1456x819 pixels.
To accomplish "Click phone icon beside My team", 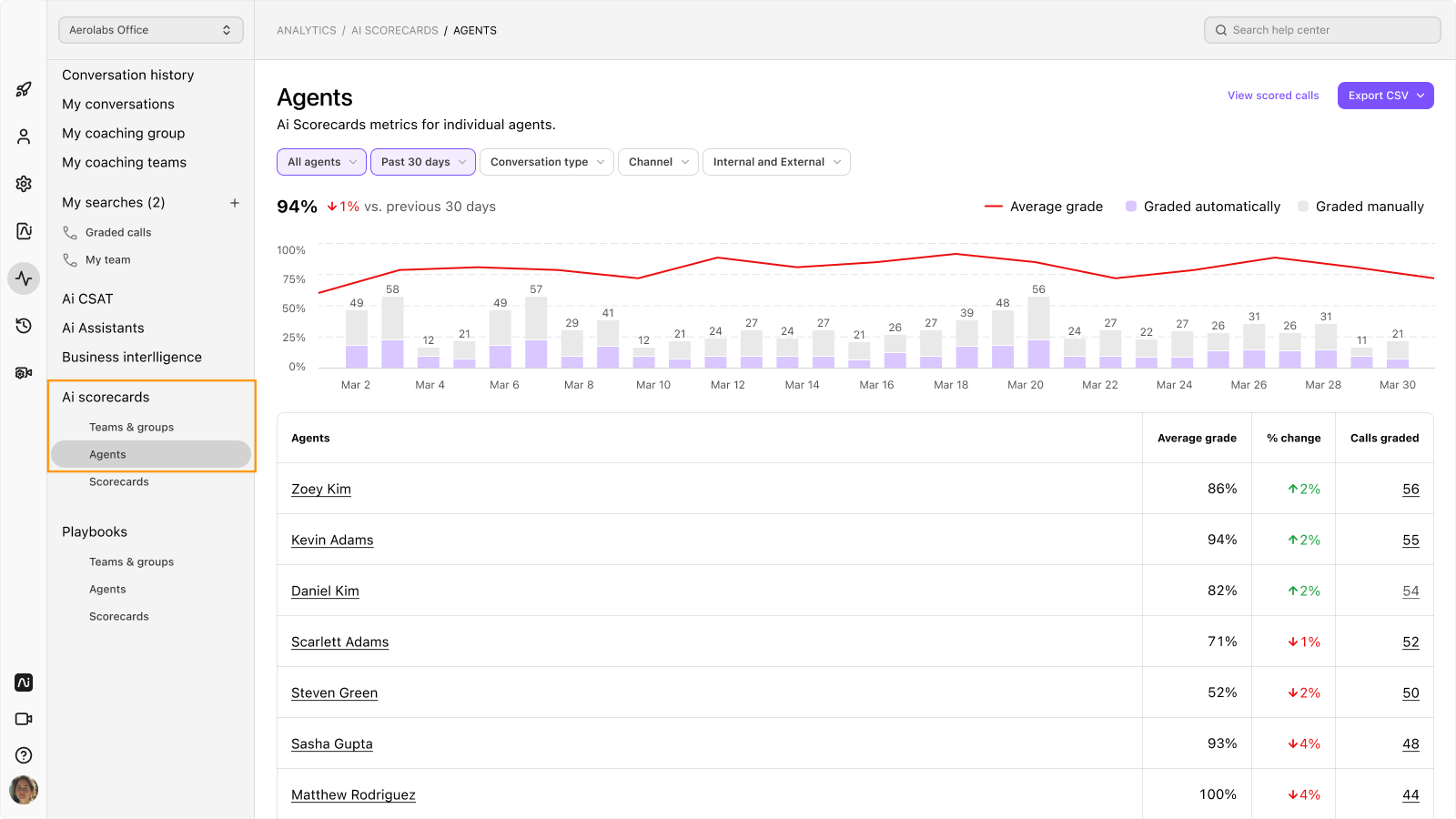I will tap(70, 260).
